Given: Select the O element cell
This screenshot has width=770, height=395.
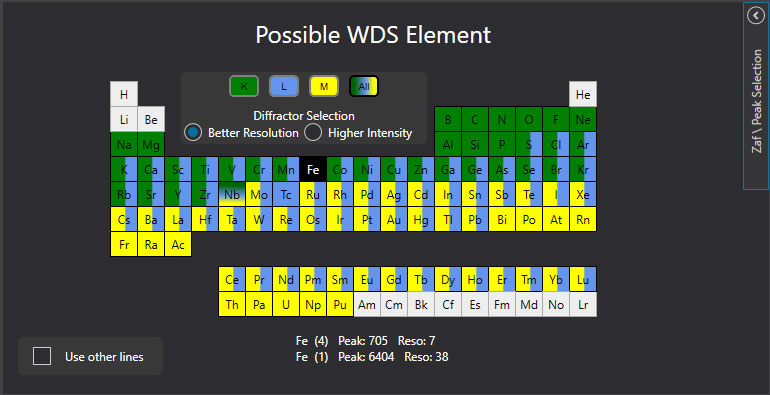Looking at the screenshot, I should 529,119.
